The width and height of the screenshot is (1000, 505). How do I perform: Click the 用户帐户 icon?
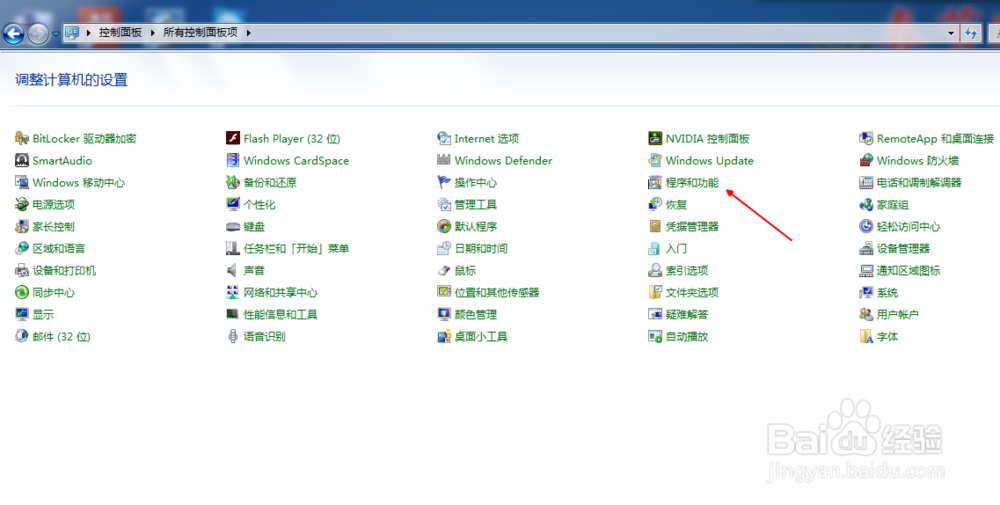click(x=866, y=314)
